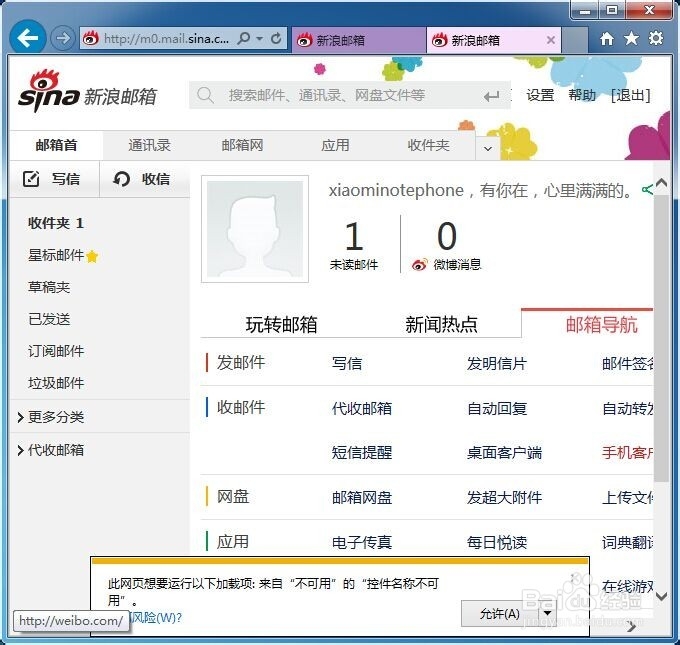The width and height of the screenshot is (680, 645).
Task: Click the 写信 compose button
Action: click(x=55, y=179)
